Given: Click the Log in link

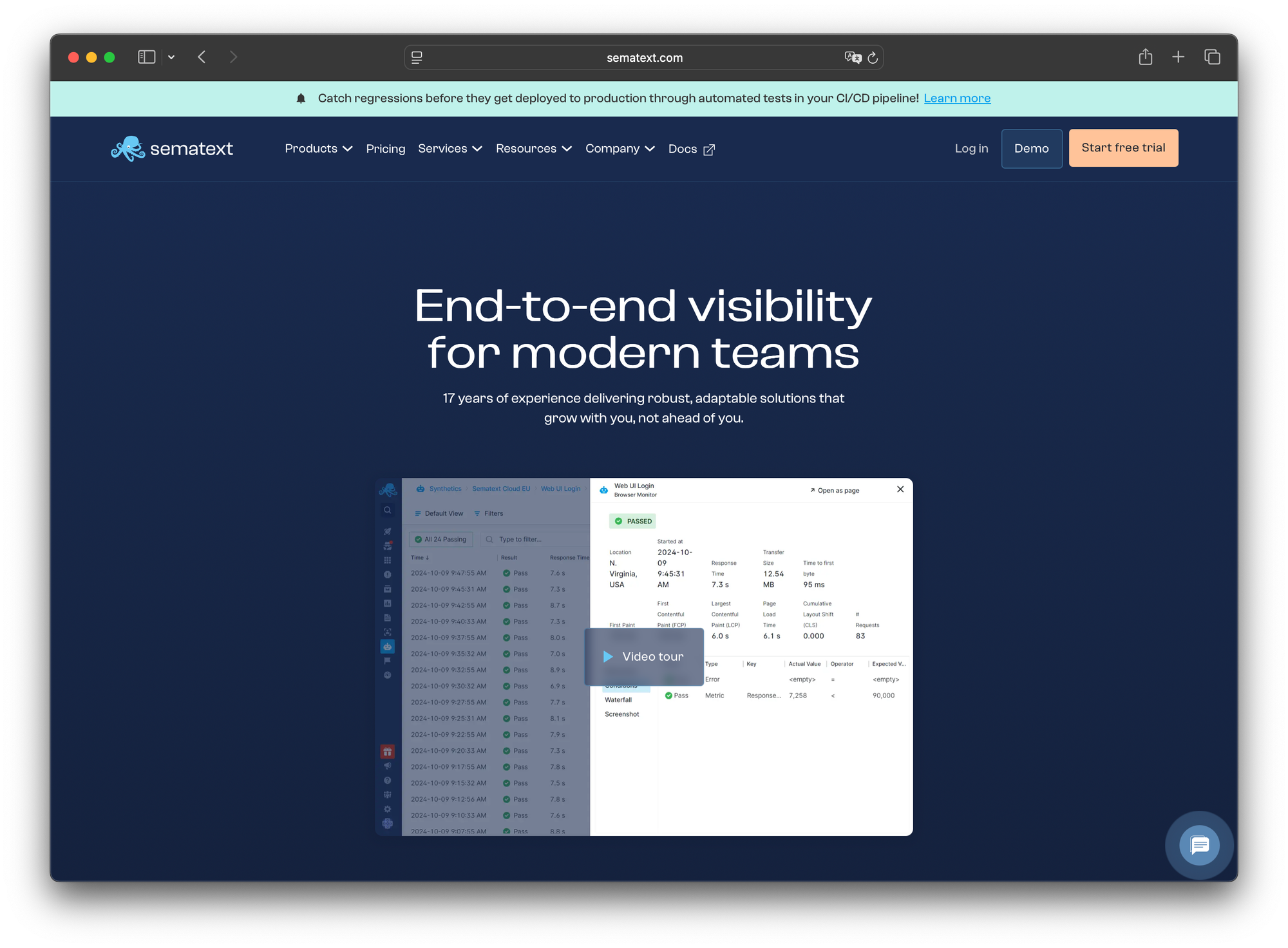Looking at the screenshot, I should (x=971, y=148).
